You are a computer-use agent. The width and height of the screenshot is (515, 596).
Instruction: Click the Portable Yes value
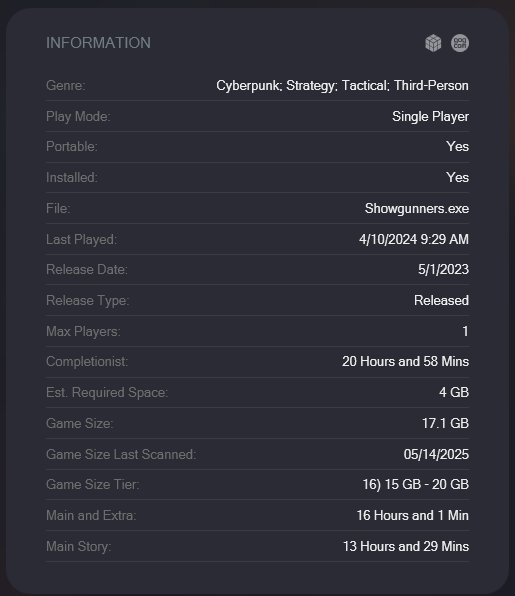[458, 147]
